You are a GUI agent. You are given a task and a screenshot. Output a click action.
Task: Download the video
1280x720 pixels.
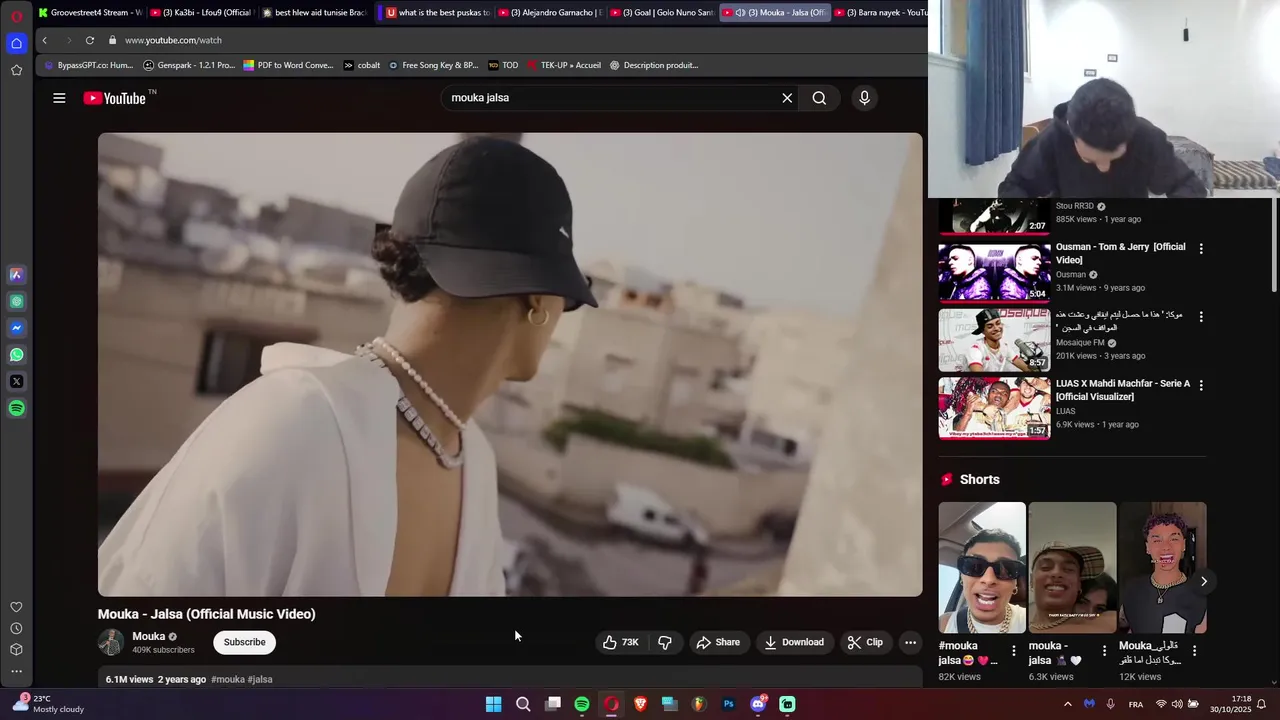point(794,642)
